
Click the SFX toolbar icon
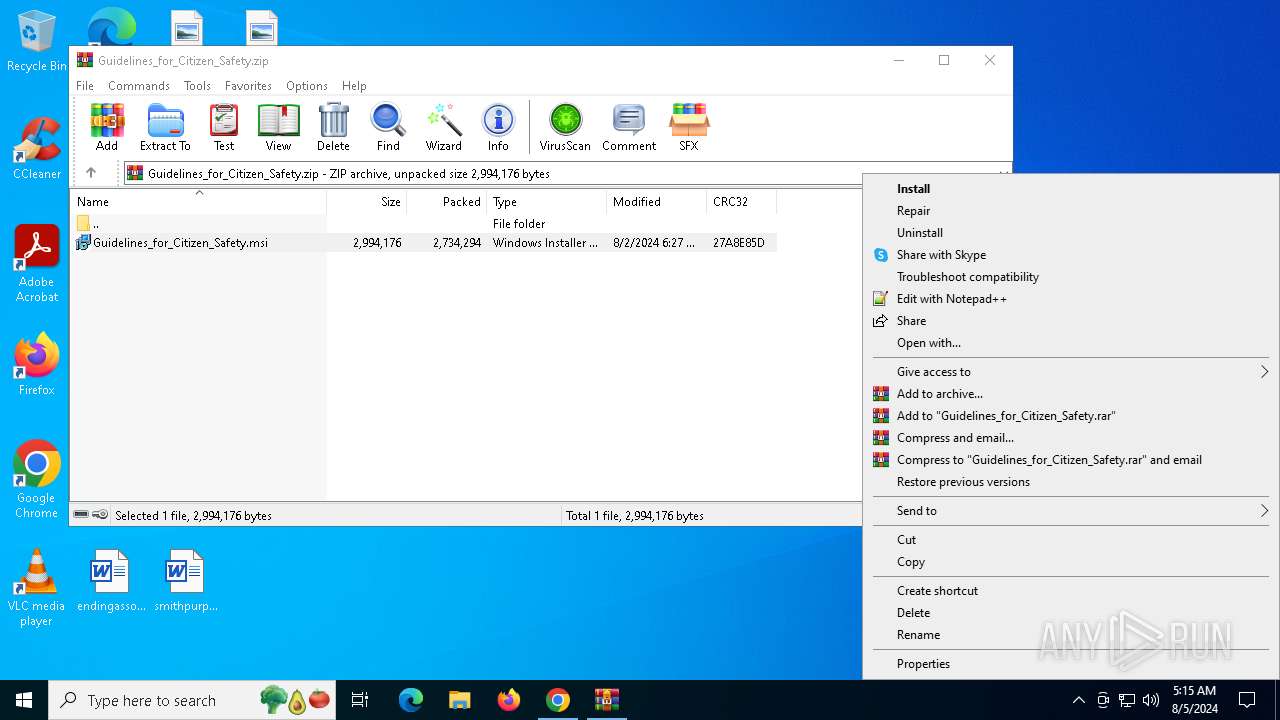689,128
